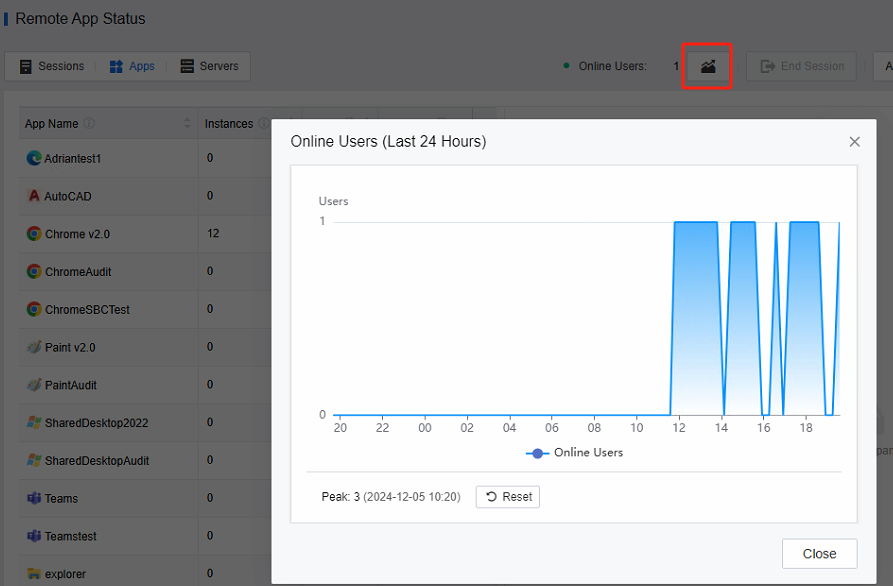Click the SharedDesktop2022 Windows icon
893x586 pixels.
[34, 423]
